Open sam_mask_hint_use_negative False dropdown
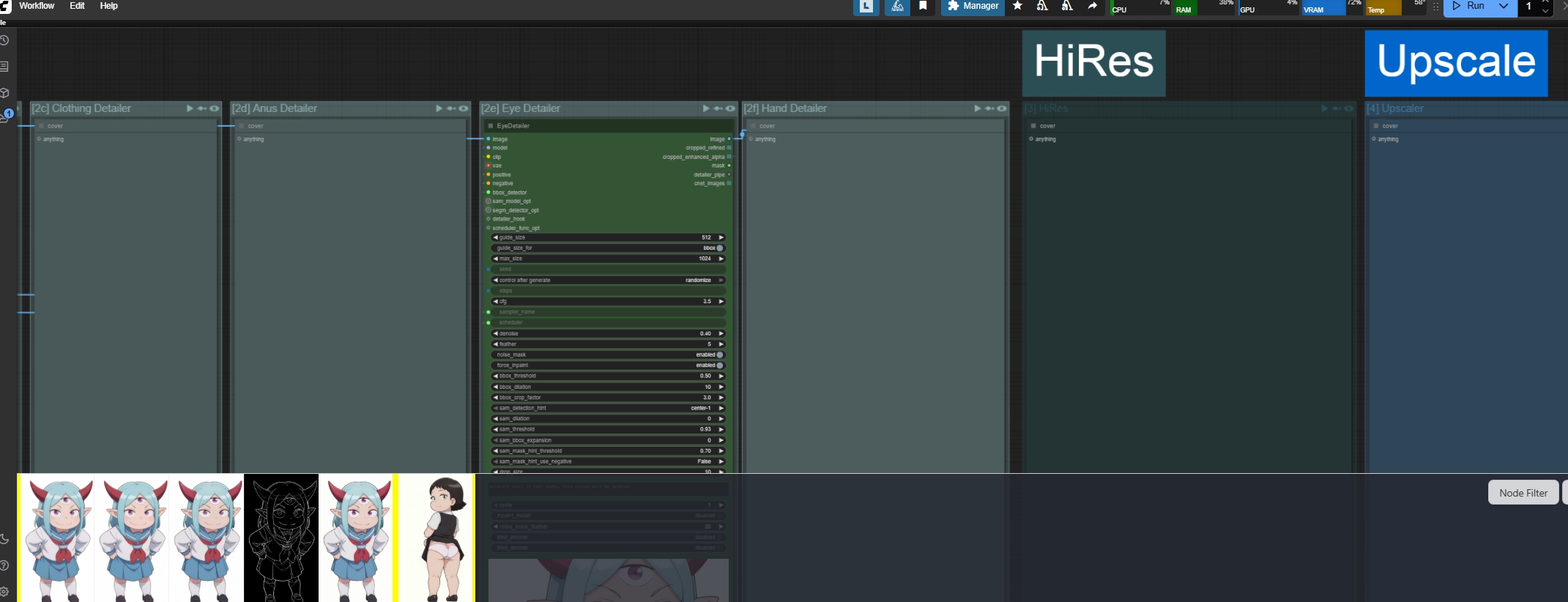Image resolution: width=1568 pixels, height=602 pixels. (608, 461)
